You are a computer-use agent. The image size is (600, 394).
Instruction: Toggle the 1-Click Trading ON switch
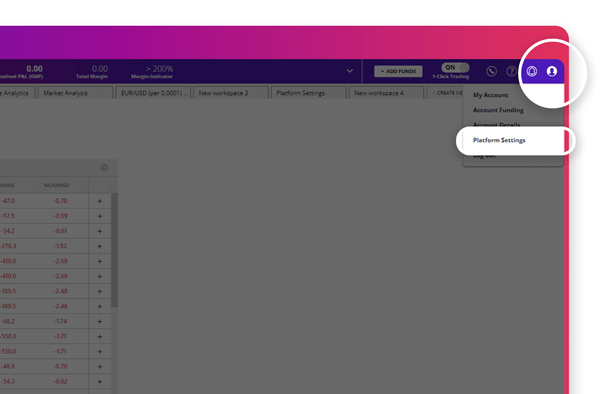[455, 67]
